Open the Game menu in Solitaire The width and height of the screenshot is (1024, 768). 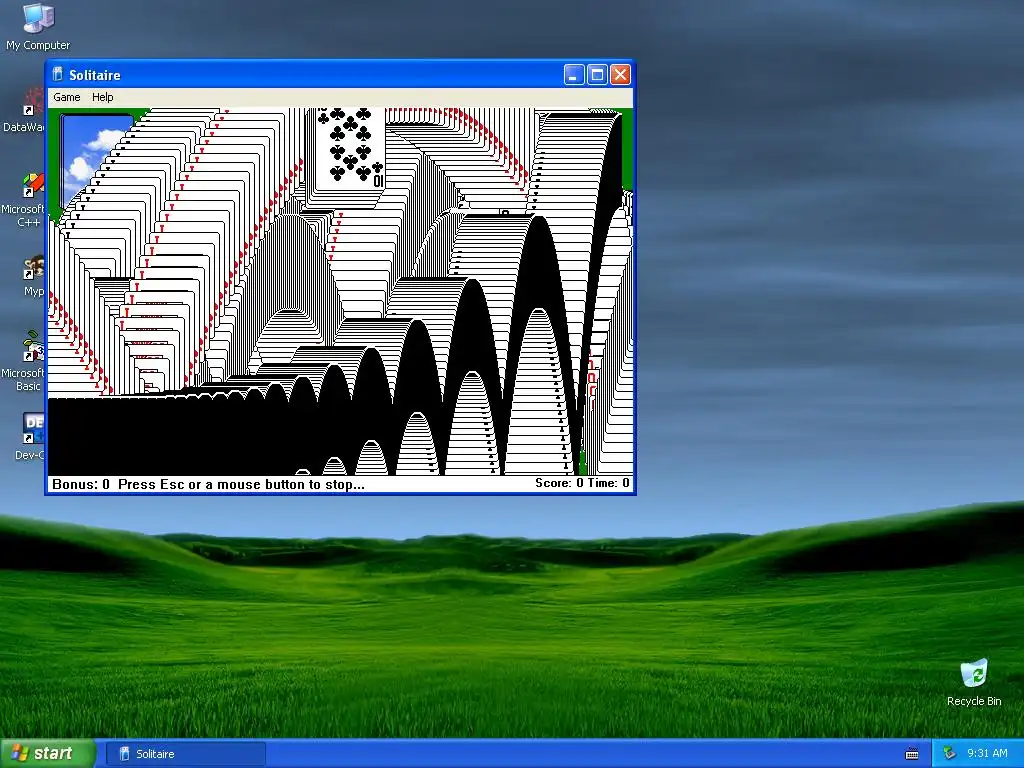(x=67, y=97)
